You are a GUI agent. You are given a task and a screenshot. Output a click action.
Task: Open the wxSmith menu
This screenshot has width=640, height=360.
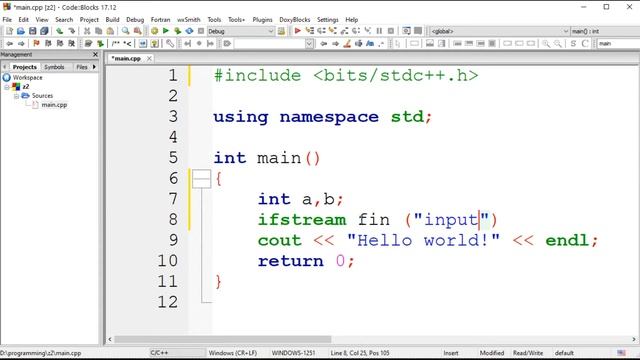[189, 20]
